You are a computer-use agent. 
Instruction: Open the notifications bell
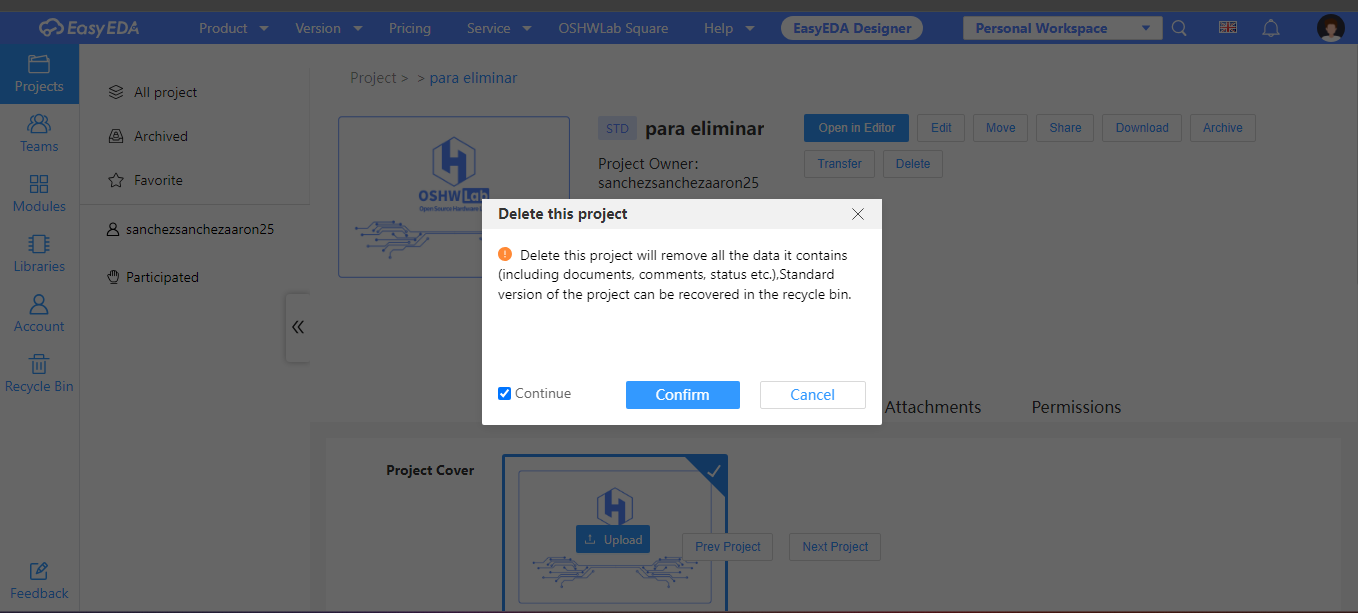tap(1271, 28)
